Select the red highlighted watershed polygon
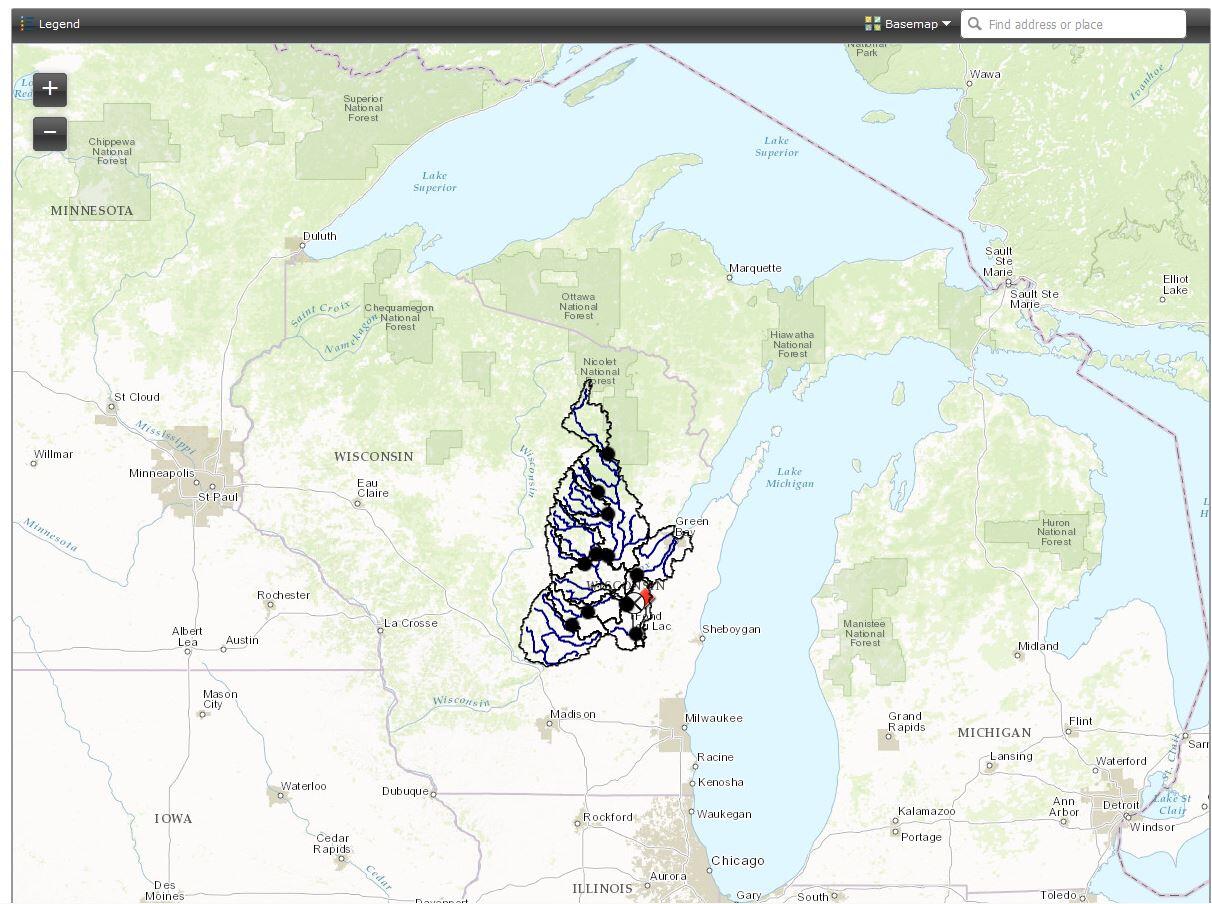Viewport: 1212px width, 904px height. coord(646,596)
